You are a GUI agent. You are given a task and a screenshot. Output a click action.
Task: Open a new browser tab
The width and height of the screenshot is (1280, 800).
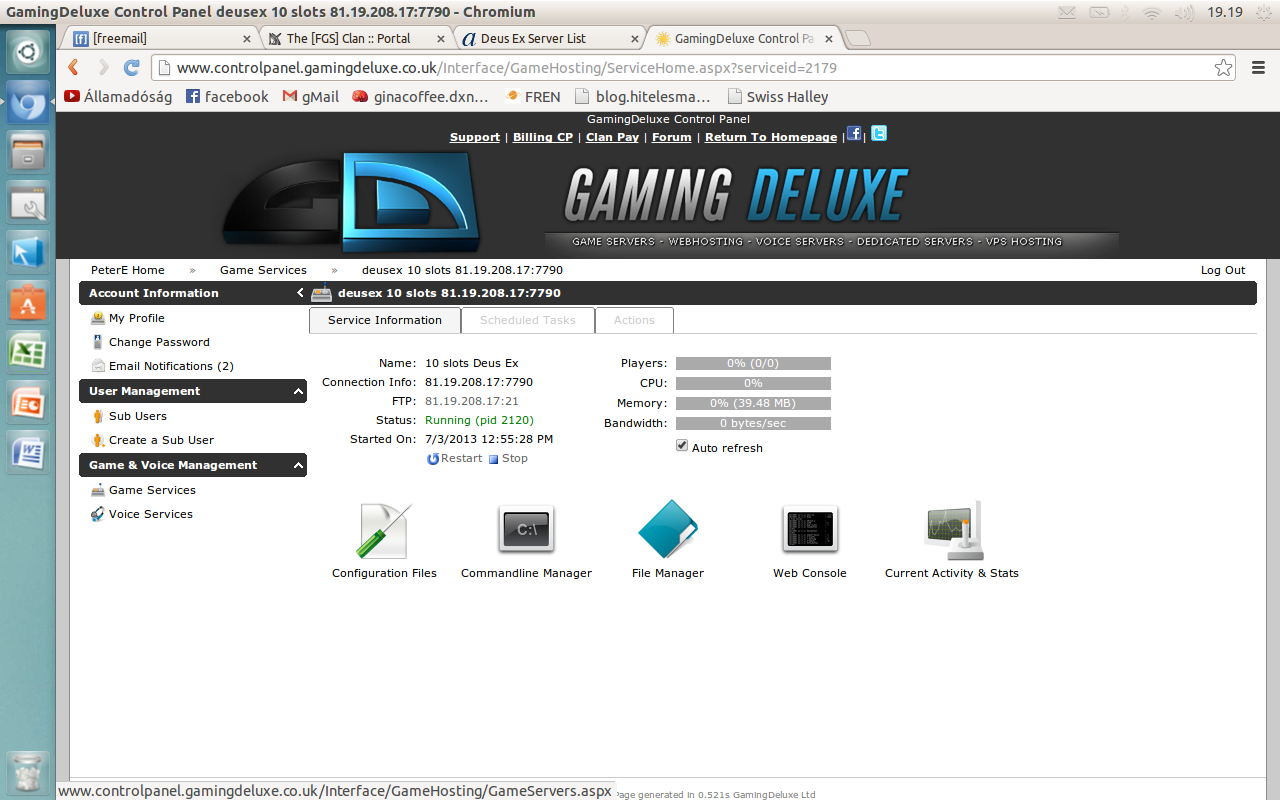[858, 38]
